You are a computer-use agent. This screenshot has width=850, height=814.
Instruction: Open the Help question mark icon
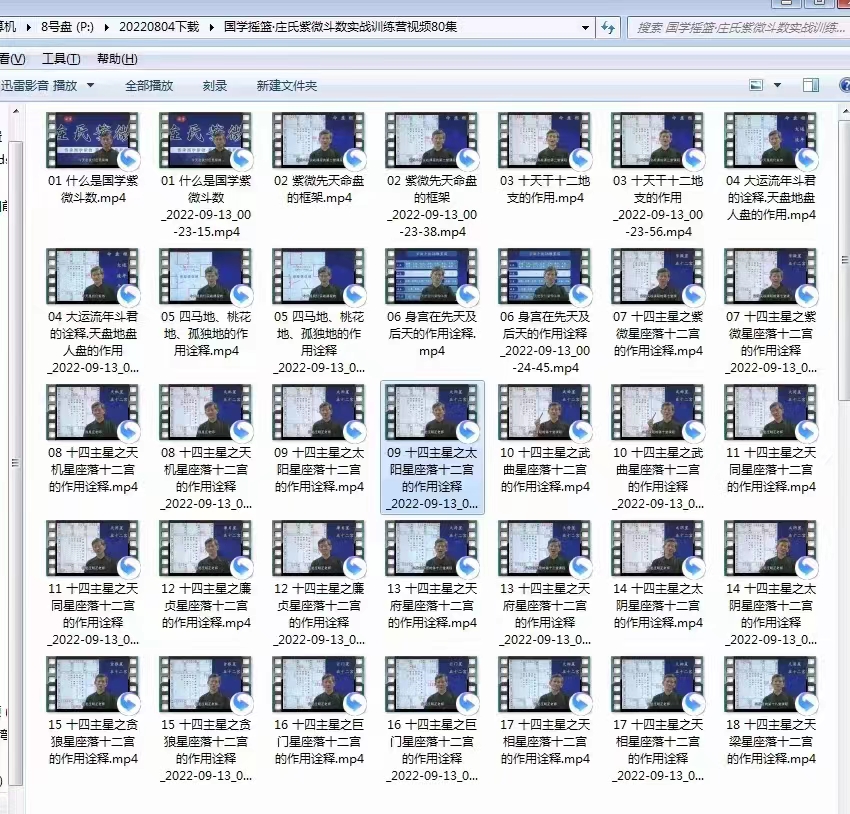click(x=845, y=87)
